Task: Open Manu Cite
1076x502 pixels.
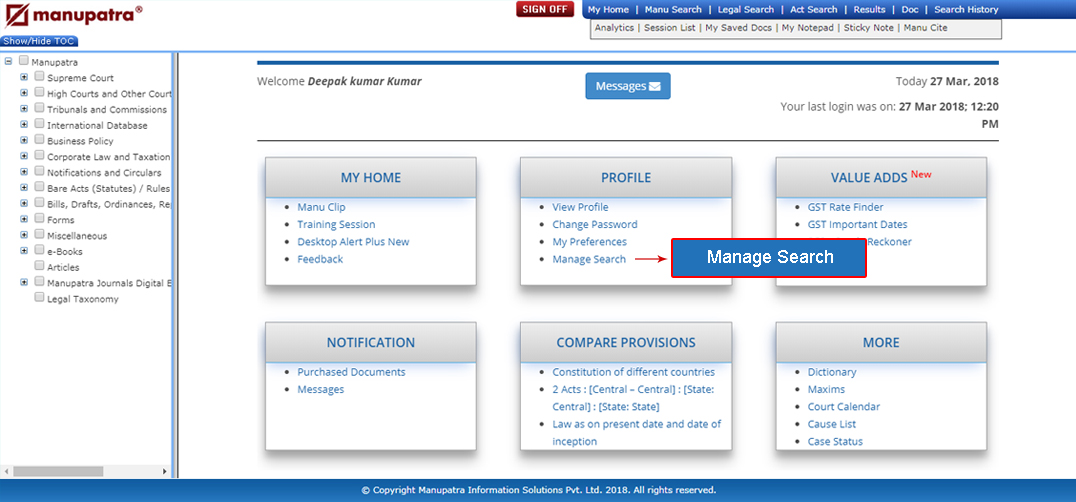Action: (926, 28)
